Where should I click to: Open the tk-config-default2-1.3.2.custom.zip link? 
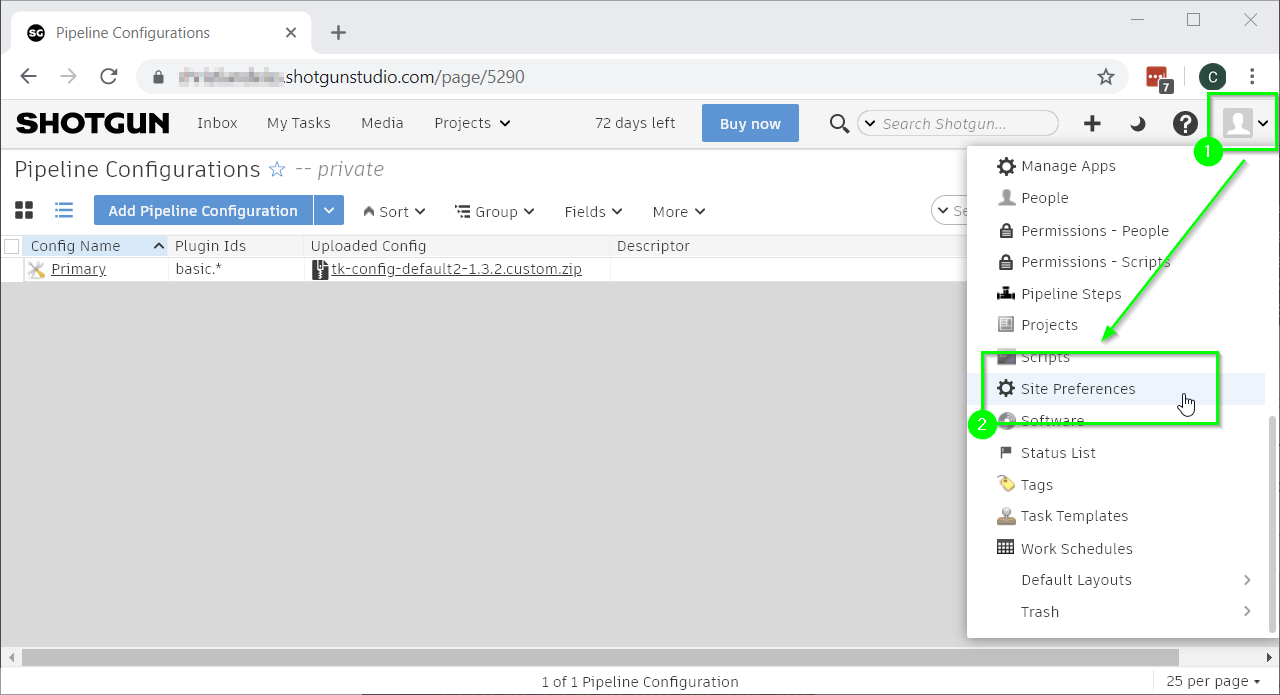(x=455, y=268)
